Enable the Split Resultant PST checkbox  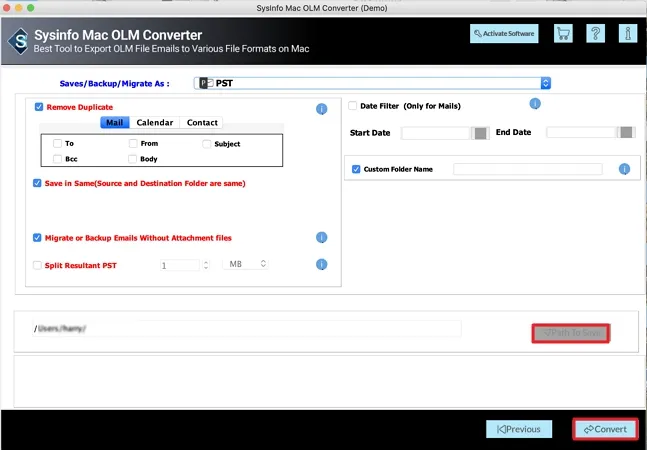pos(37,265)
